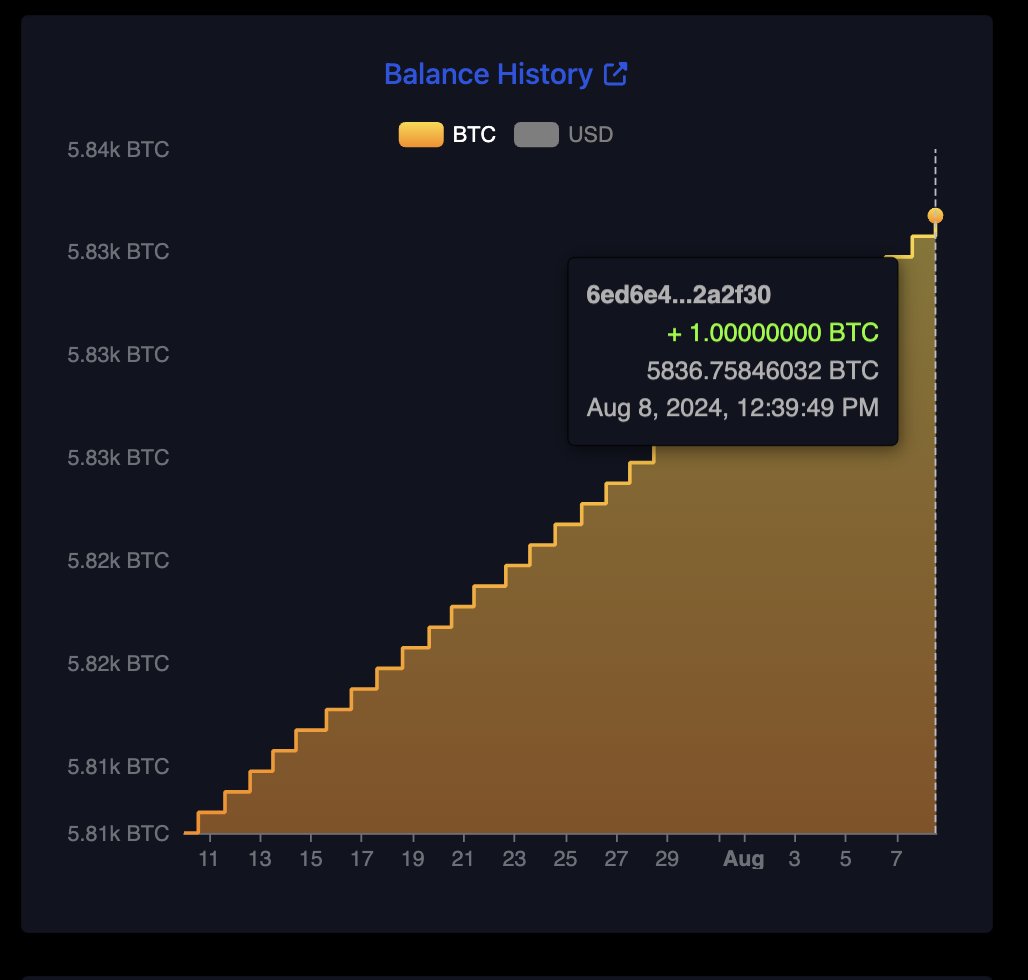The image size is (1028, 980).
Task: Click the 11 x-axis date label
Action: [x=208, y=859]
